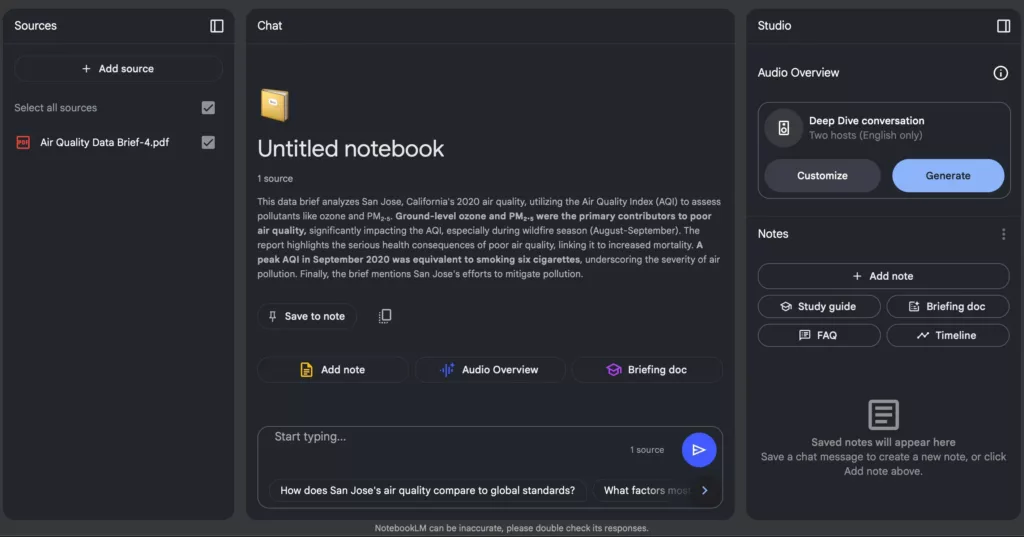Click Save to note pin button
Image resolution: width=1024 pixels, height=537 pixels.
[x=306, y=316]
